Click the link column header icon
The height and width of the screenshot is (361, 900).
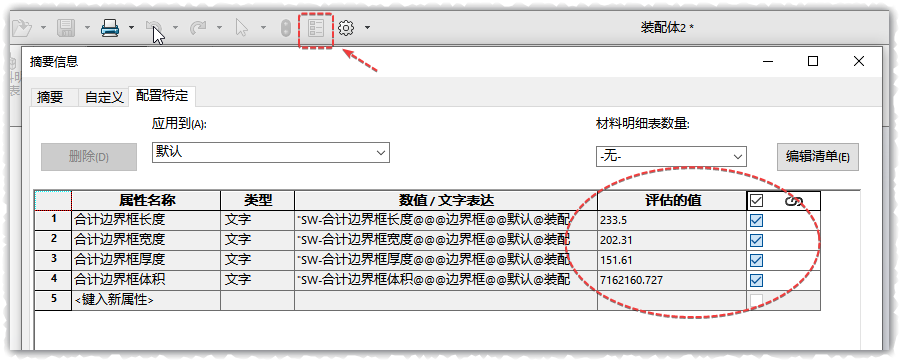pyautogui.click(x=794, y=201)
